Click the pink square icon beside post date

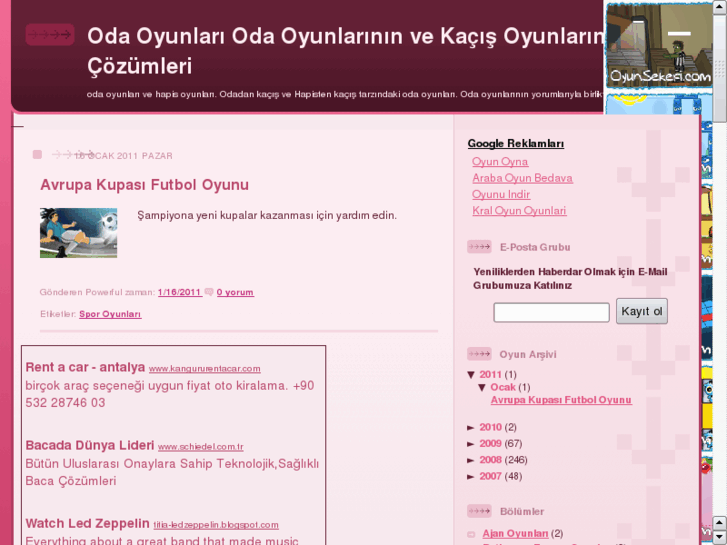[x=38, y=154]
